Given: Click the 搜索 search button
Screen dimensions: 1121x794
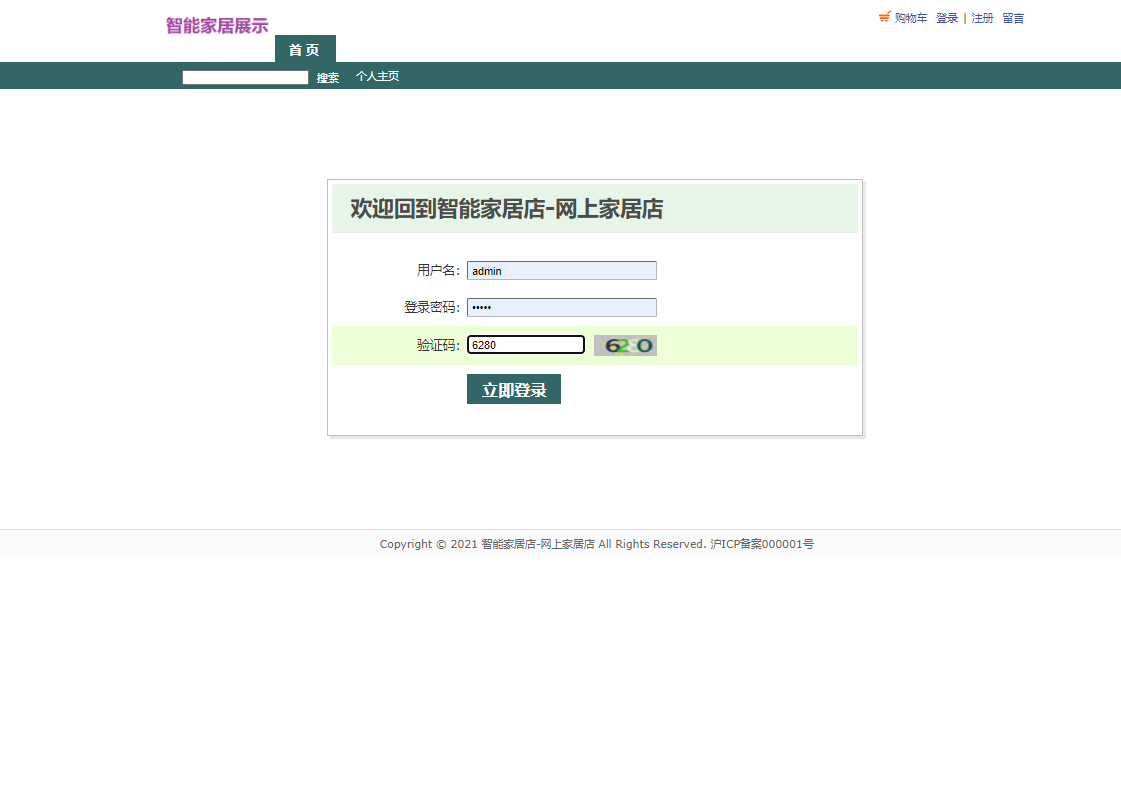Looking at the screenshot, I should tap(327, 77).
